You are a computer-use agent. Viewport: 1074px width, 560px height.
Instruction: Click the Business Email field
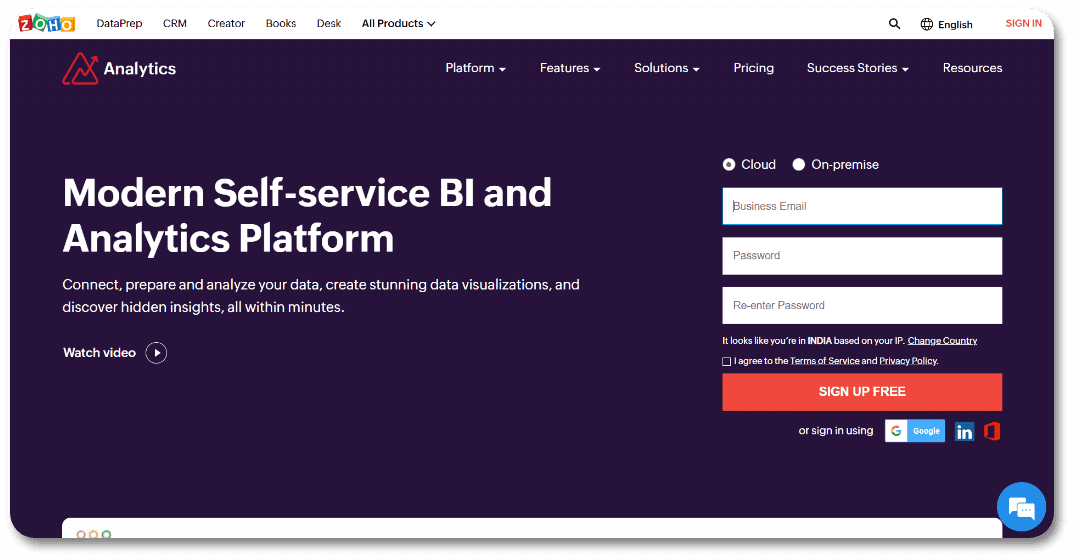tap(862, 206)
